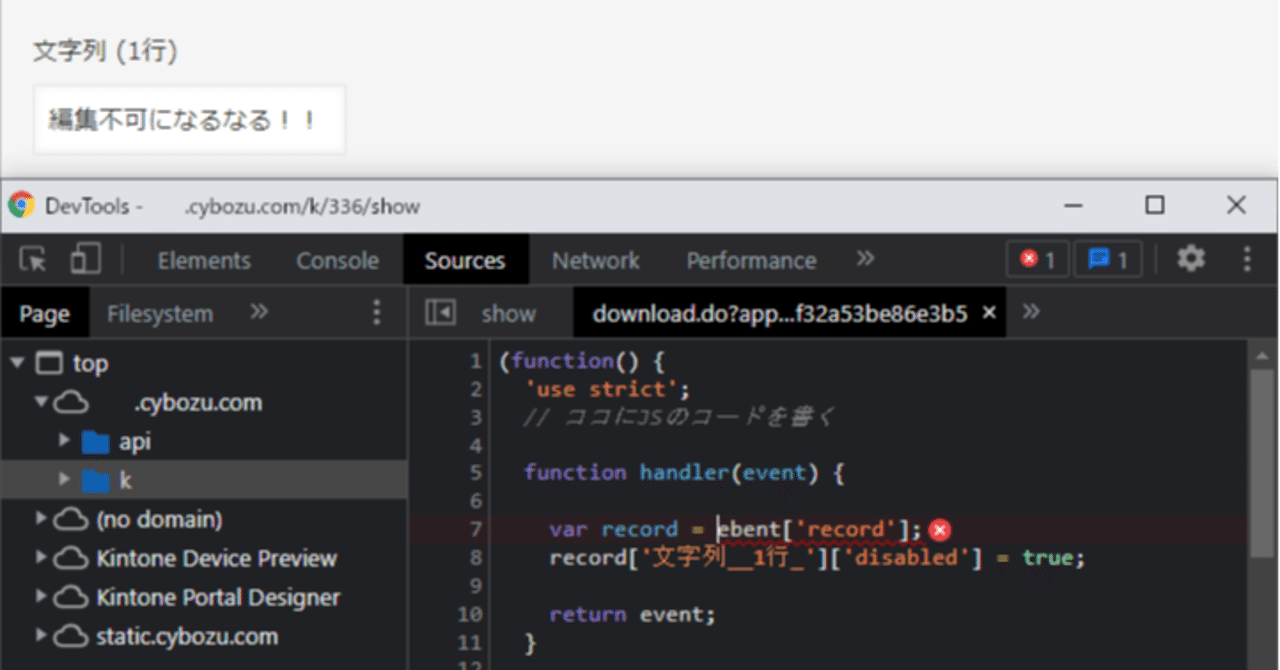The width and height of the screenshot is (1280, 670).
Task: Open the Performance panel tab
Action: pos(751,260)
